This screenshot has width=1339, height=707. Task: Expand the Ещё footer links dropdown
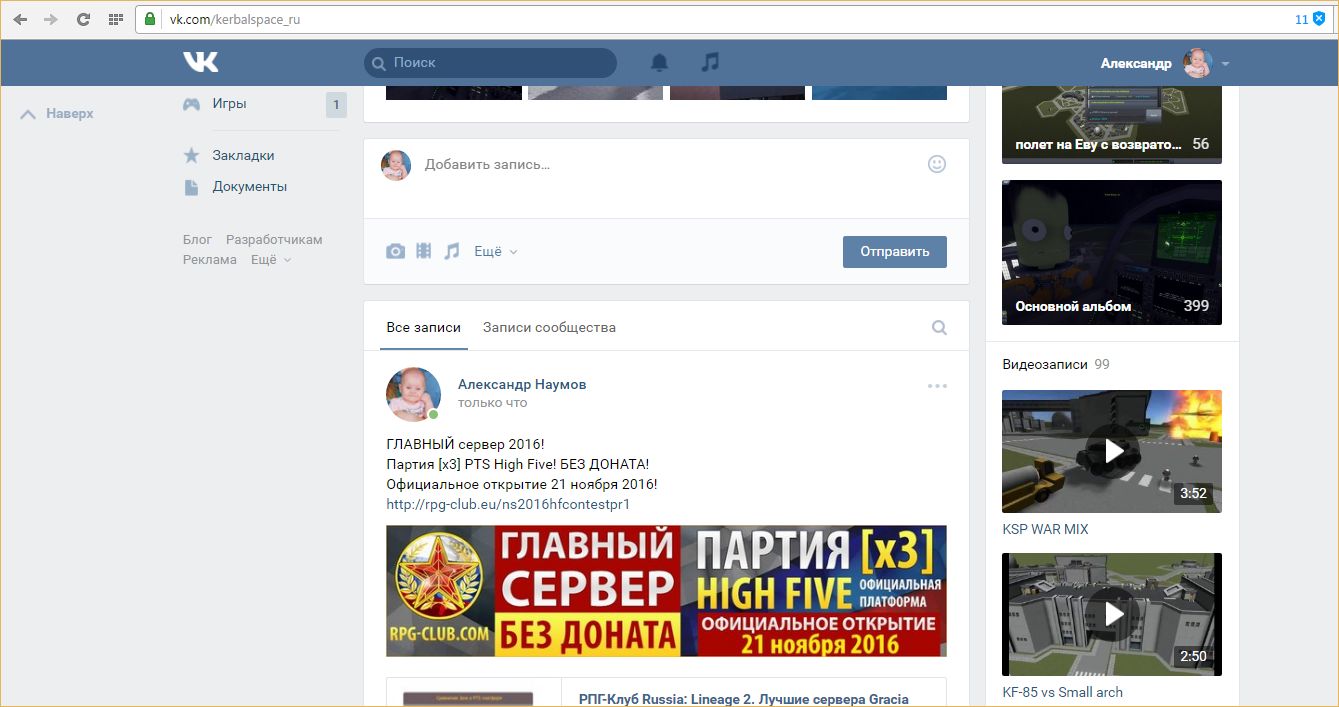pyautogui.click(x=270, y=260)
